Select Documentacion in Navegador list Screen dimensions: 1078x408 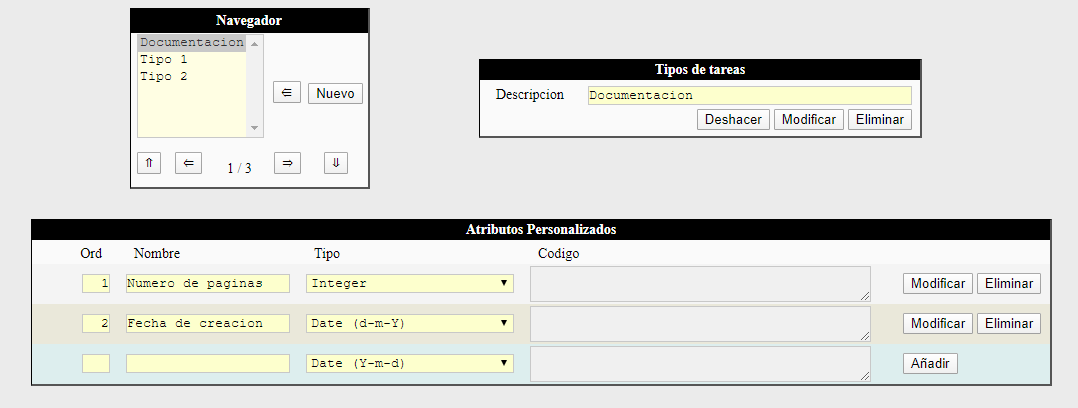click(192, 43)
